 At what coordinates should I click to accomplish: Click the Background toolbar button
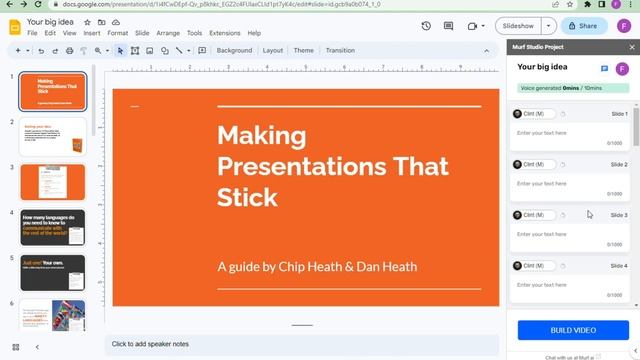(x=234, y=51)
